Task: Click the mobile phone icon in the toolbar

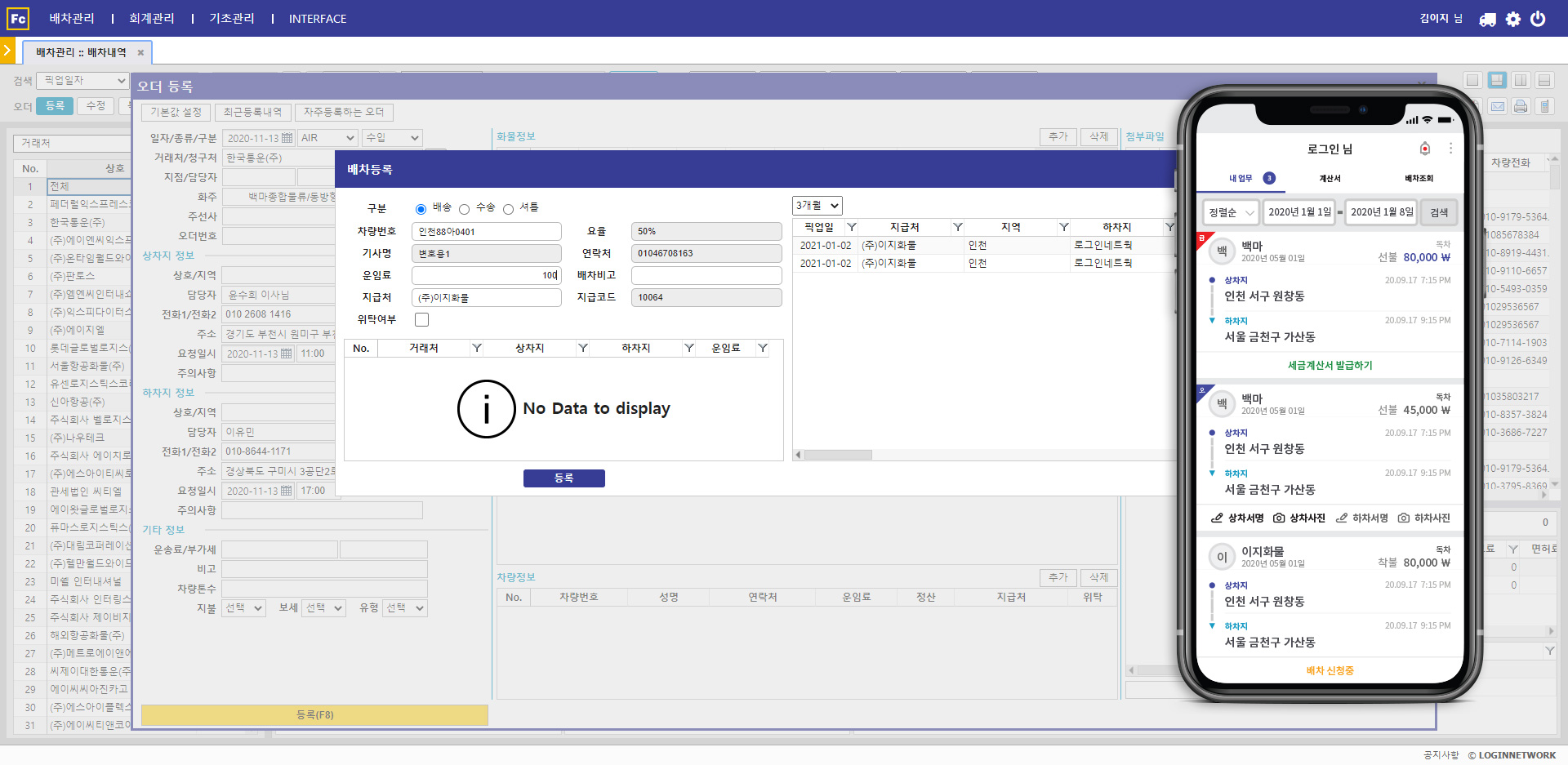Action: click(x=1543, y=106)
